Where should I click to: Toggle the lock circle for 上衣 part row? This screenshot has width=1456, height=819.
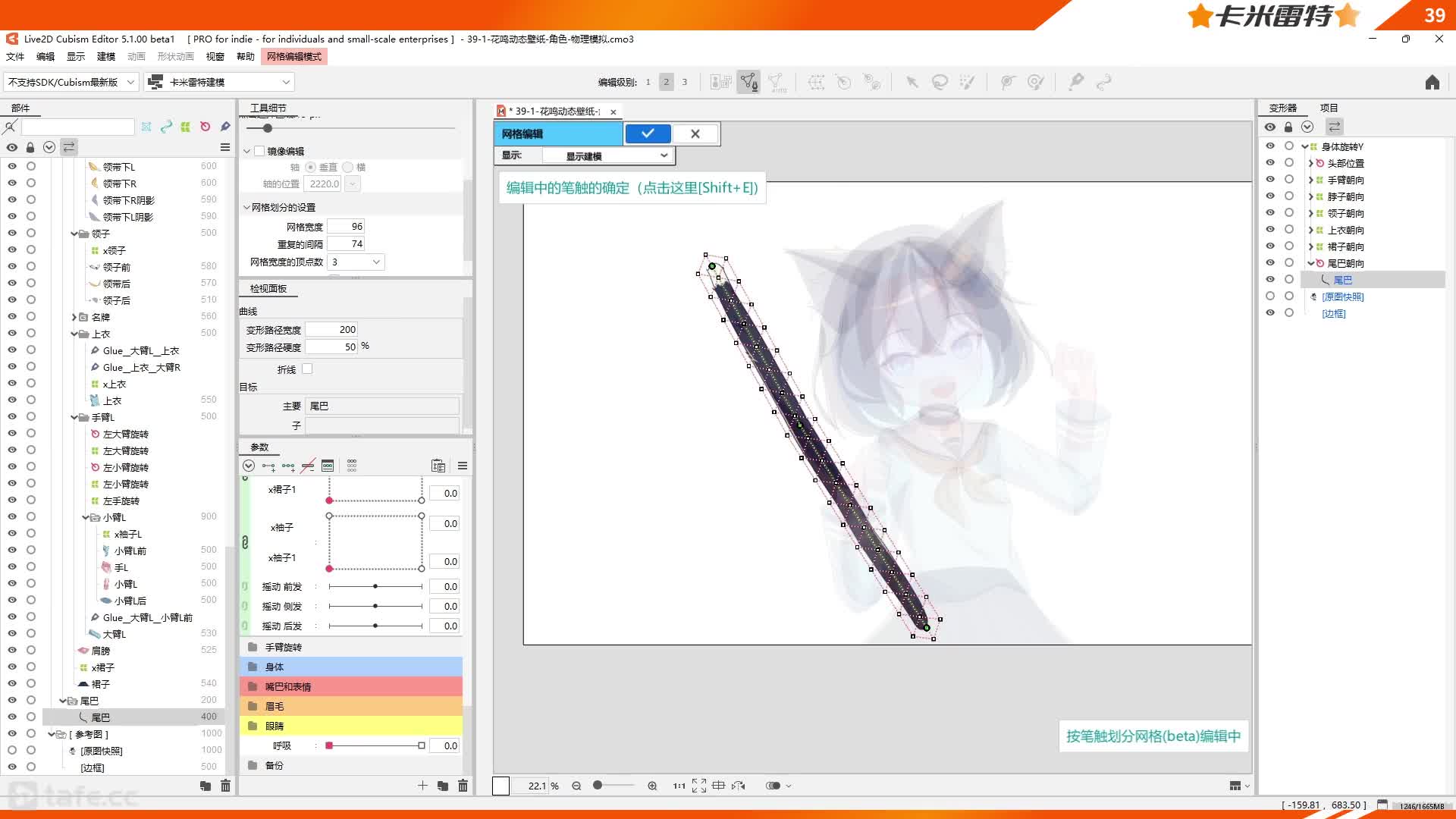tap(31, 400)
